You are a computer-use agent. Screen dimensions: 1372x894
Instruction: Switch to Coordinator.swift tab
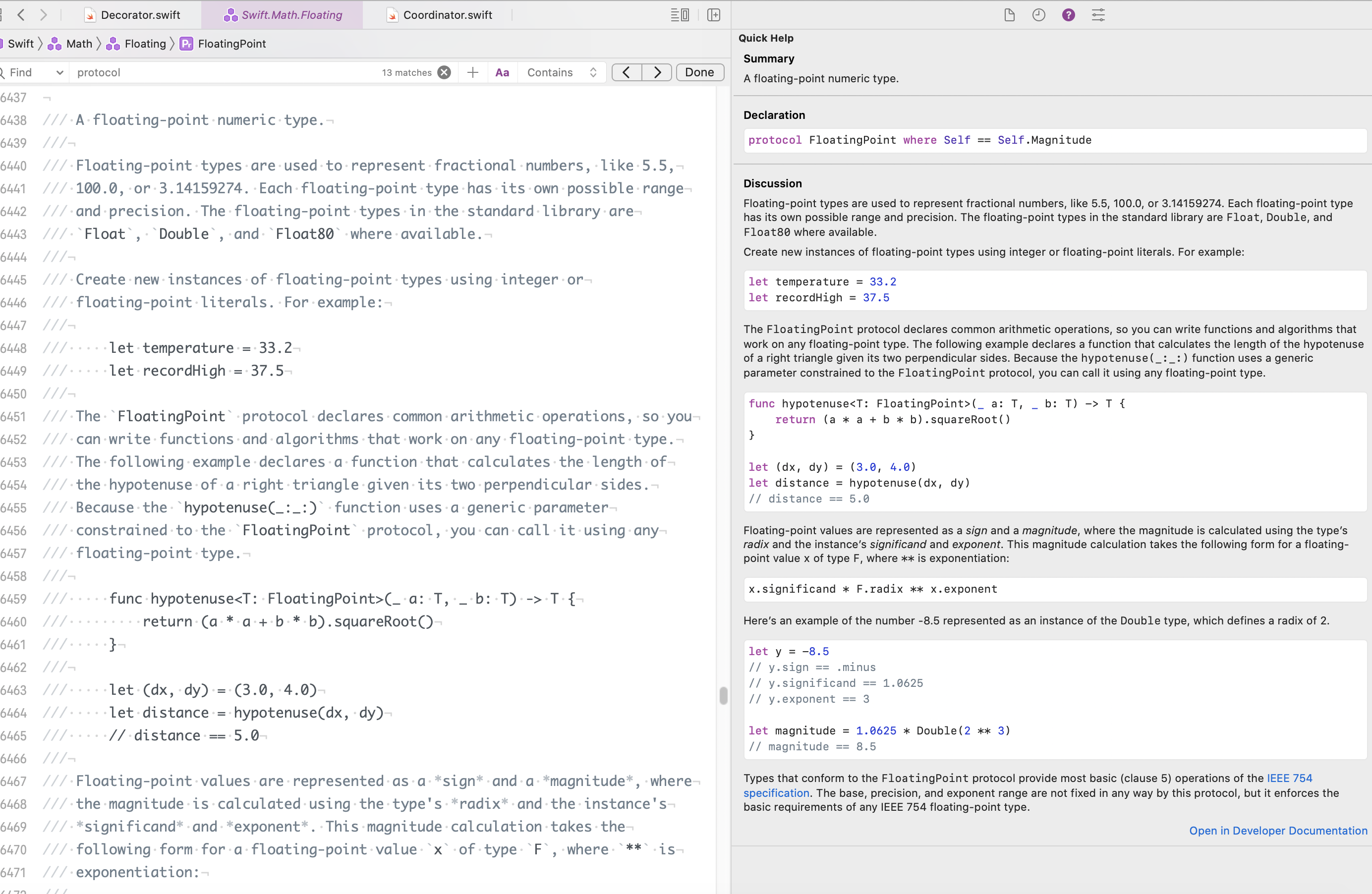tap(448, 15)
